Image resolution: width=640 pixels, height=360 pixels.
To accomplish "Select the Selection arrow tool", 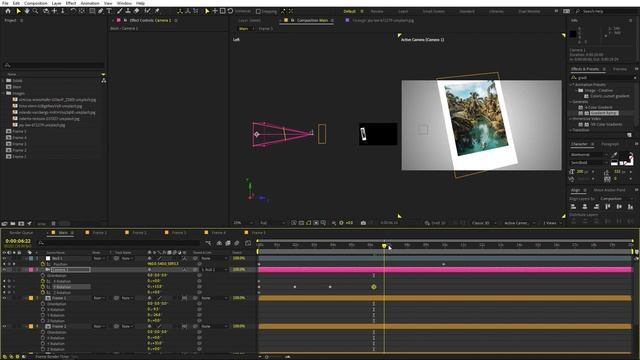I will tap(18, 11).
